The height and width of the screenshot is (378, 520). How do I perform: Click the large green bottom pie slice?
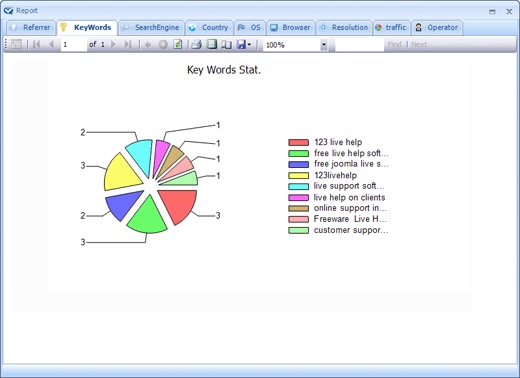[x=147, y=217]
